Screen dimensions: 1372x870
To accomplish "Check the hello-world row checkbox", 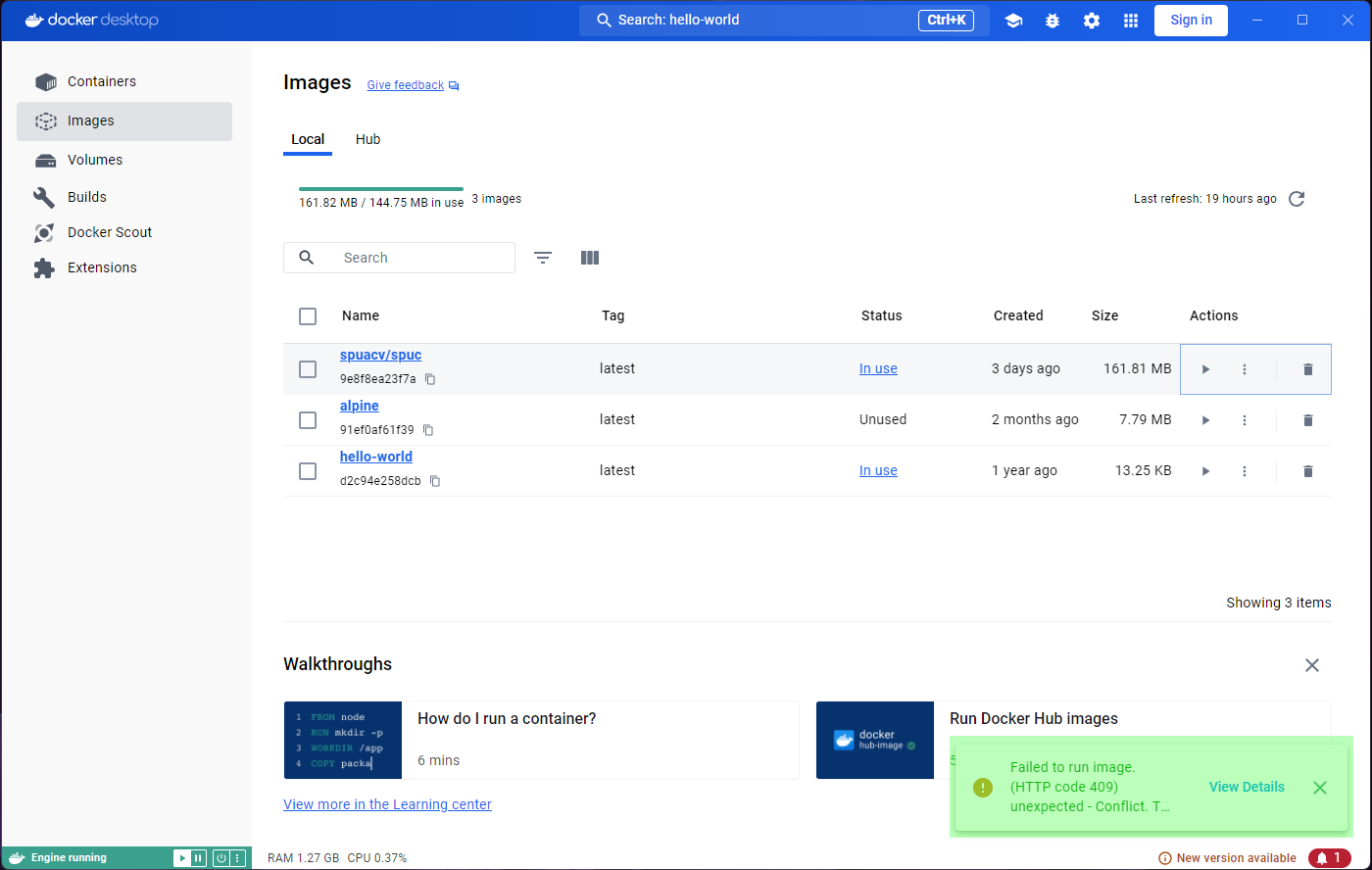I will tap(308, 471).
